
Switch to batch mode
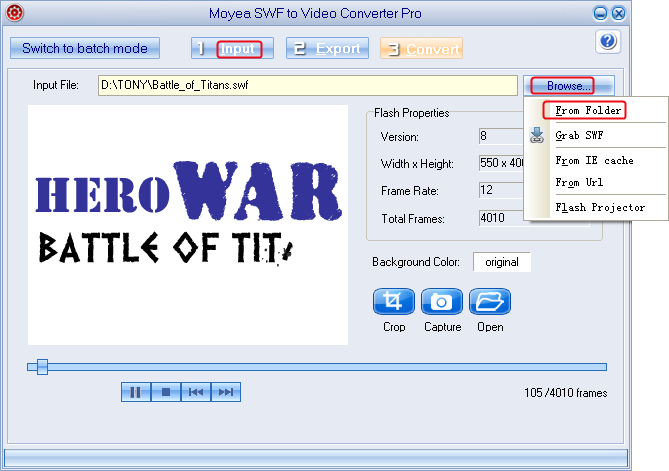coord(85,48)
